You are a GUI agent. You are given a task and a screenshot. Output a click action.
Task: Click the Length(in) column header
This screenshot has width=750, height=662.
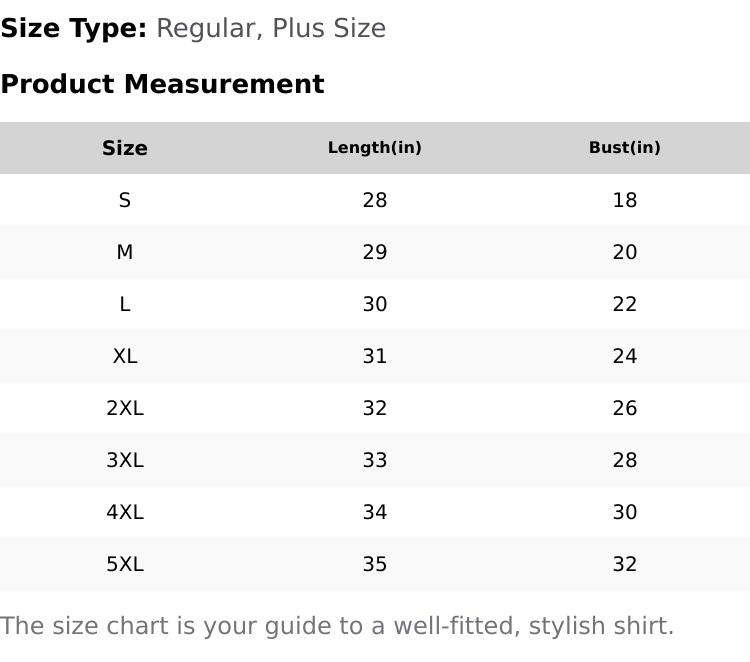(375, 148)
